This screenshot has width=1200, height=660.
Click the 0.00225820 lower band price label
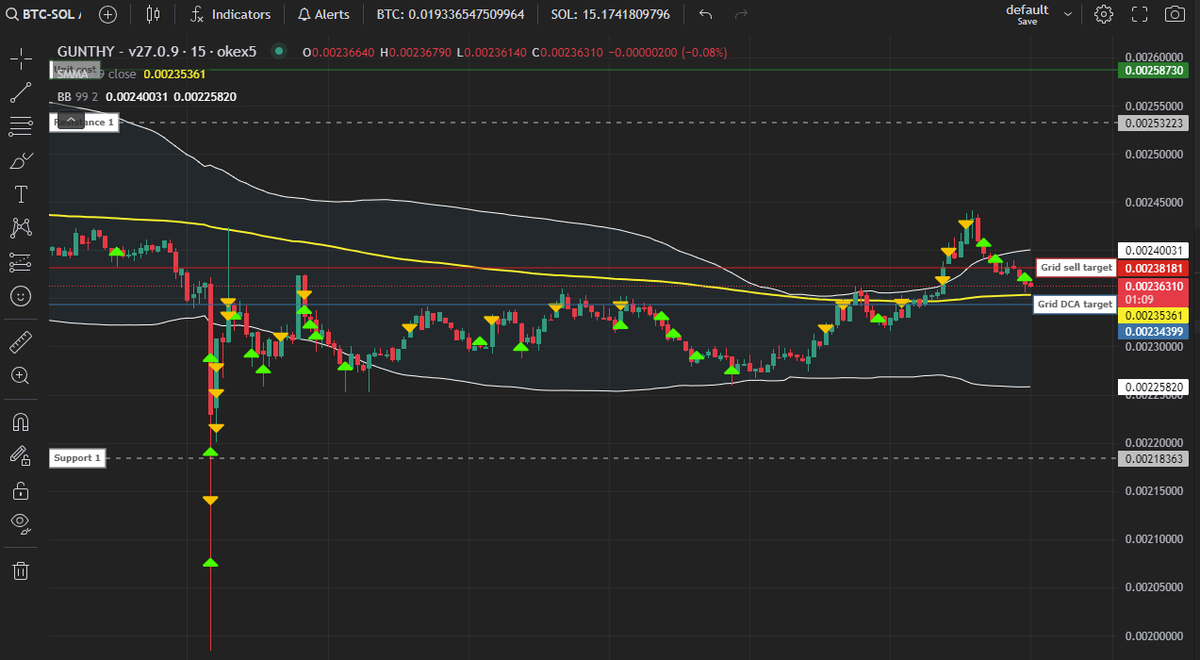pyautogui.click(x=1153, y=387)
